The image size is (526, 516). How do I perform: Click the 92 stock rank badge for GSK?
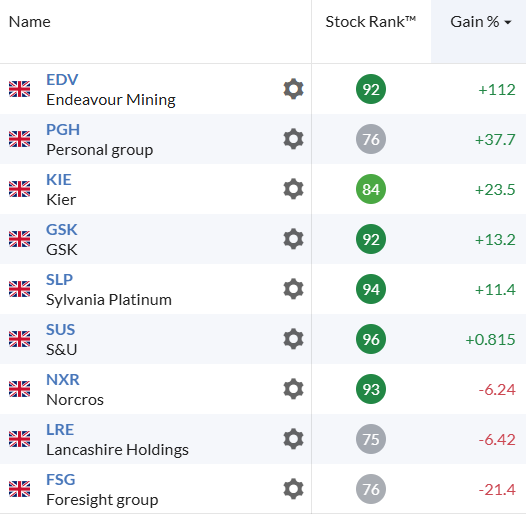pyautogui.click(x=371, y=239)
